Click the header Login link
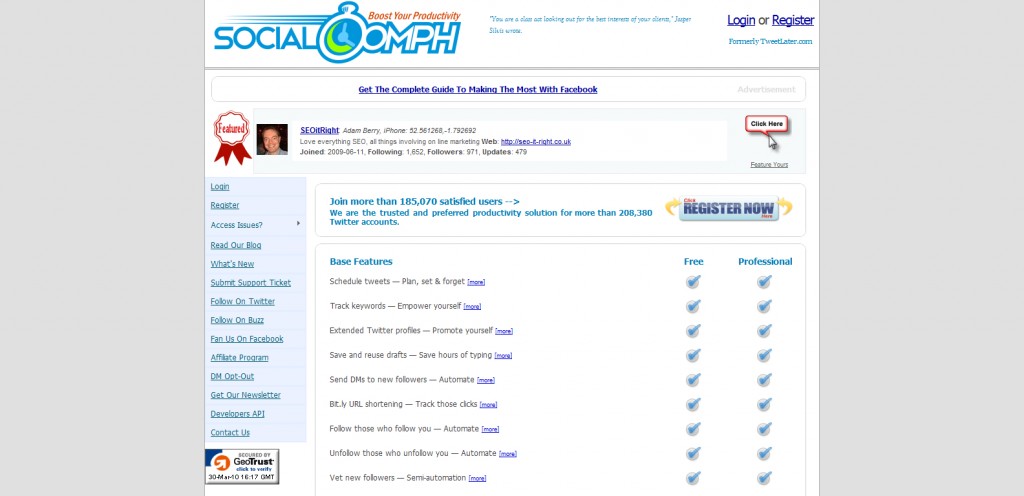The height and width of the screenshot is (496, 1024). (741, 20)
